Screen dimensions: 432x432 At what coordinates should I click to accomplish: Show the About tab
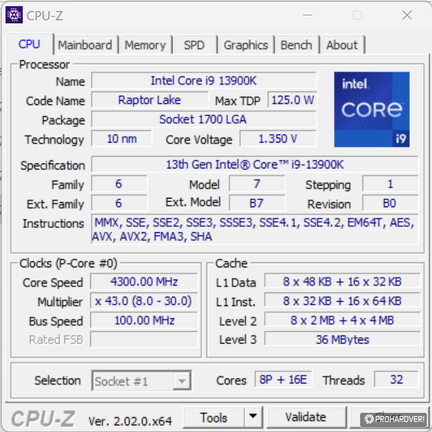342,45
